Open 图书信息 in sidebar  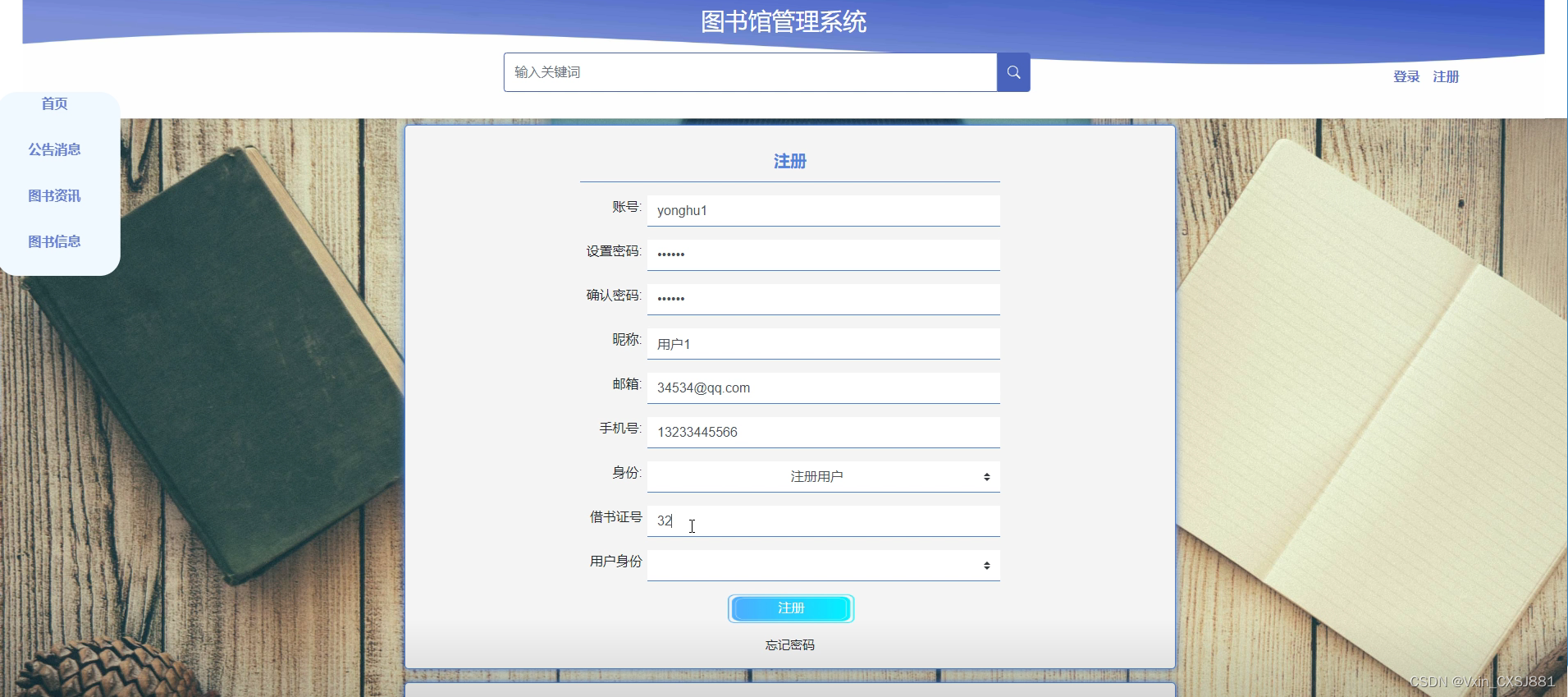click(x=55, y=241)
